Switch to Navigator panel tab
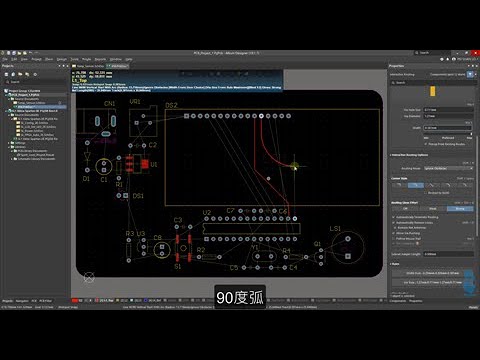480x360 pixels. click(22, 301)
